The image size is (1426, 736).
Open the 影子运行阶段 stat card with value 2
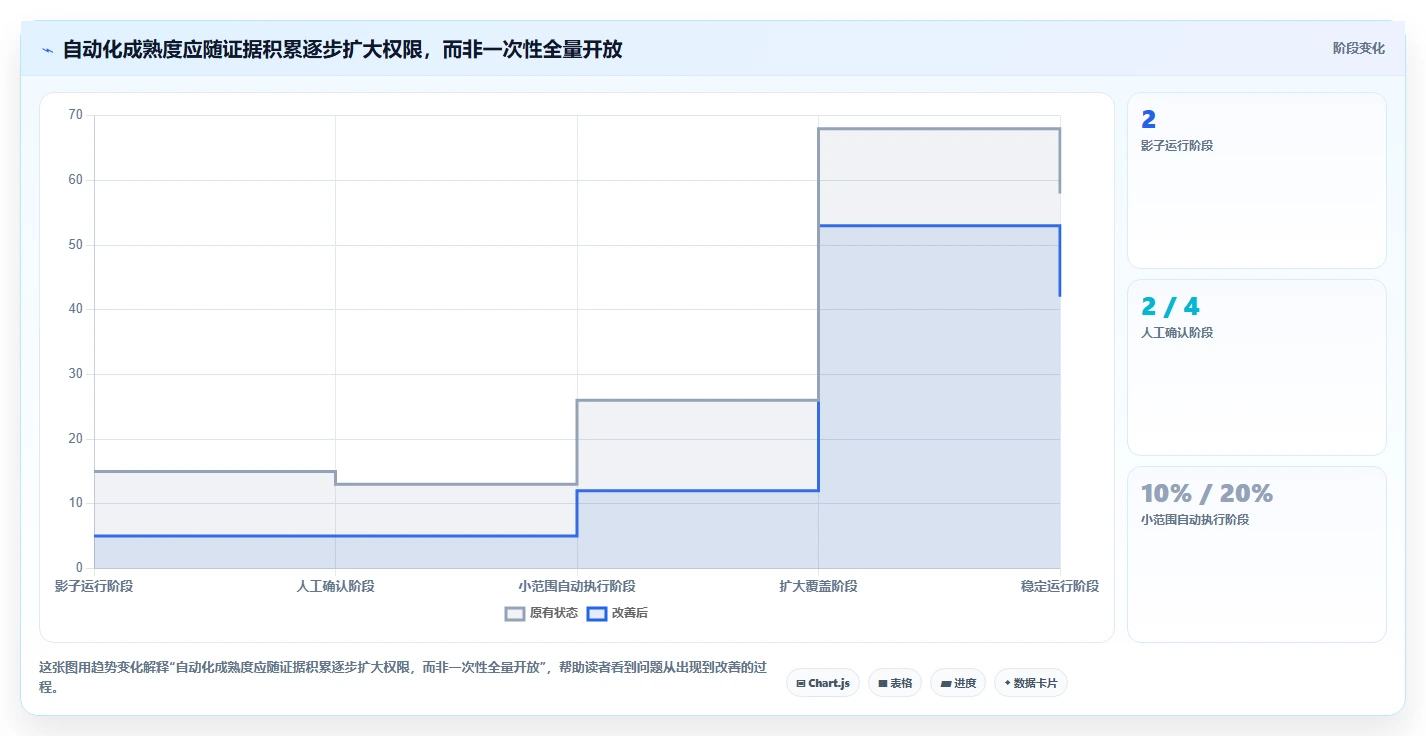(1256, 181)
